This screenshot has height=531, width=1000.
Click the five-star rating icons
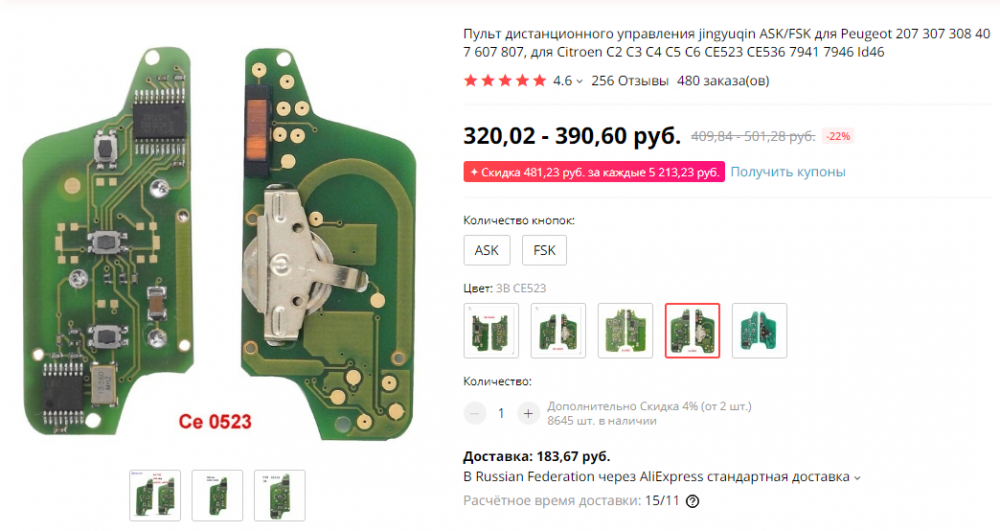point(505,81)
